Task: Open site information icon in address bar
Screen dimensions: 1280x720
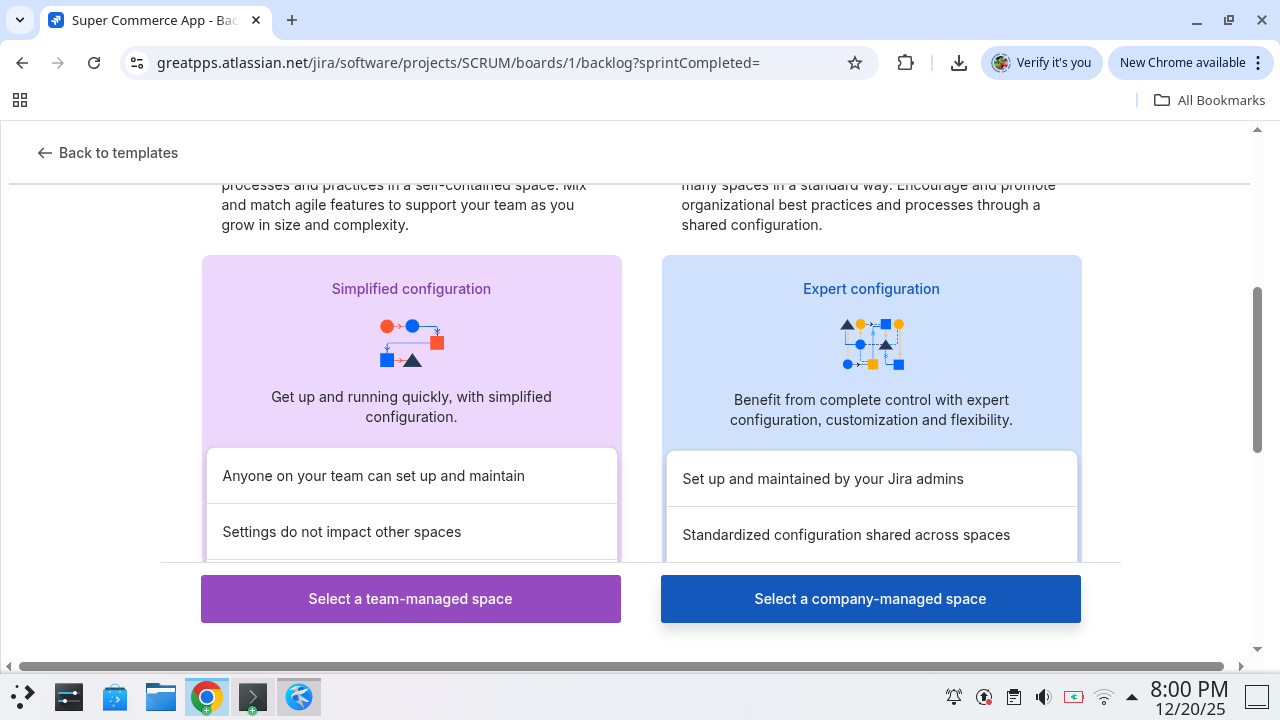Action: [x=138, y=63]
